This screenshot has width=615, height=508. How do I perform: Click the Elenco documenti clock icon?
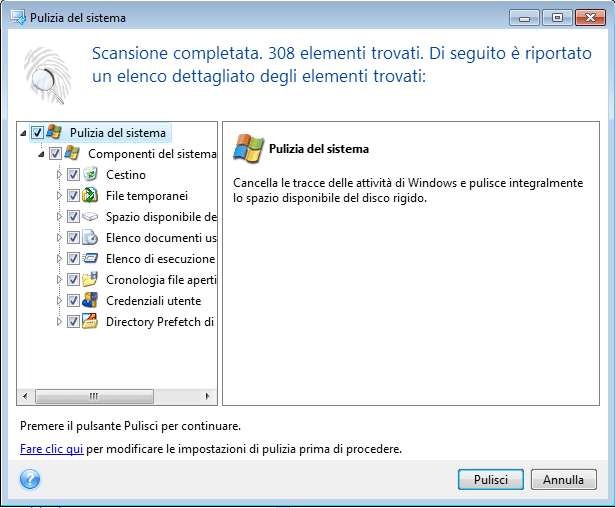coord(90,238)
